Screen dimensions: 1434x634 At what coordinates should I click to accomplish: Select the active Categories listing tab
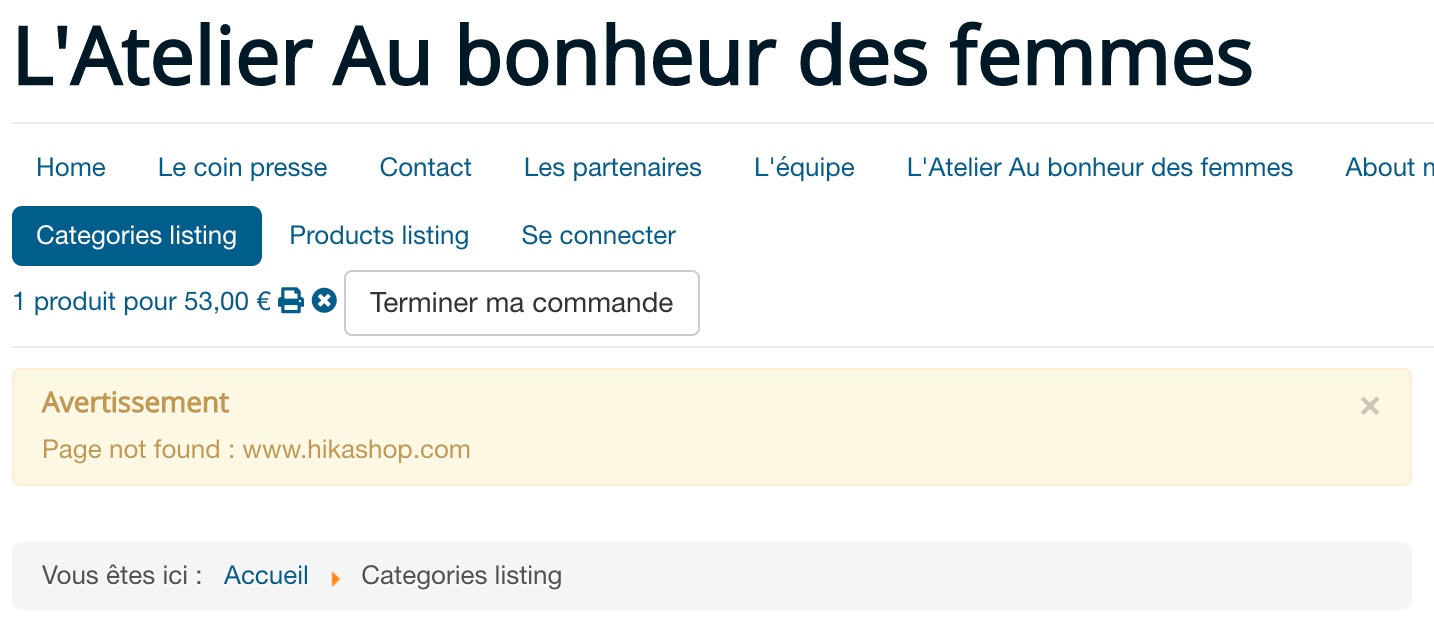pyautogui.click(x=137, y=236)
